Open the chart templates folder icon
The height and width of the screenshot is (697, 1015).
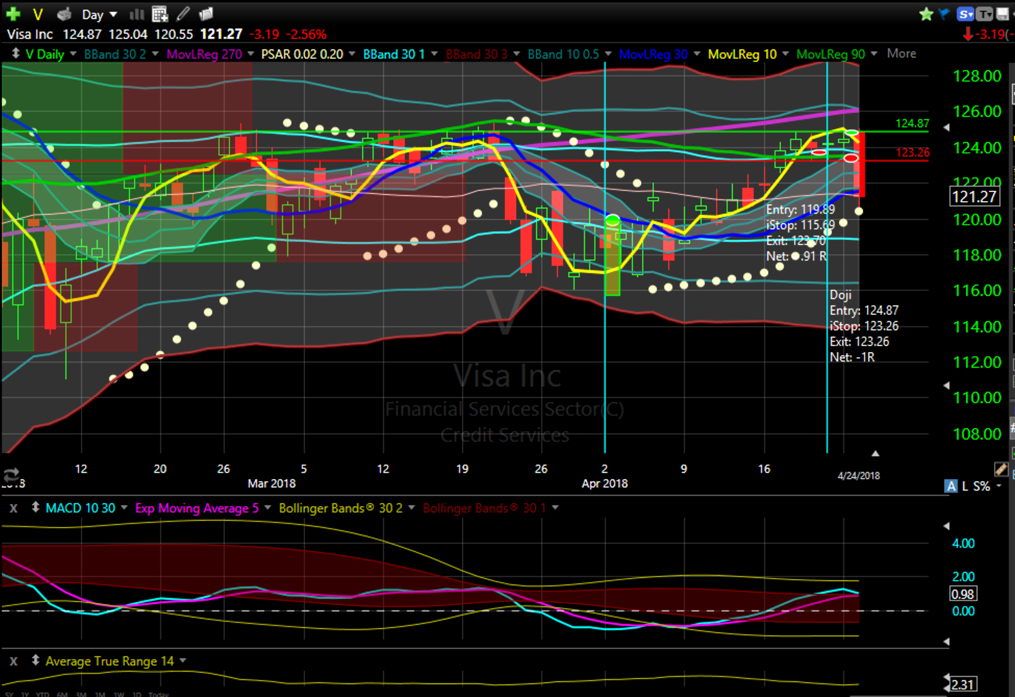206,14
